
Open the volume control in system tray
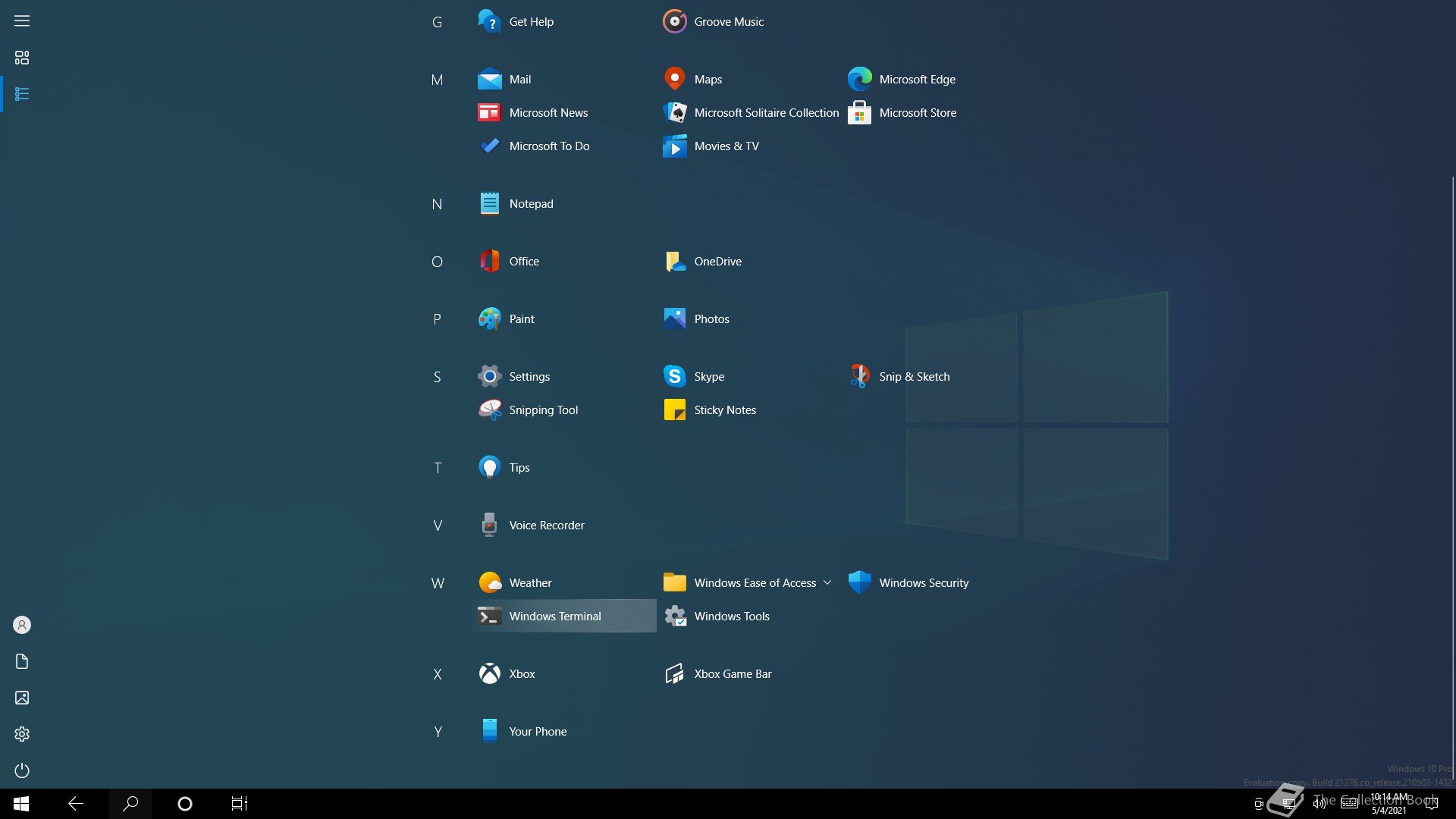[x=1319, y=804]
